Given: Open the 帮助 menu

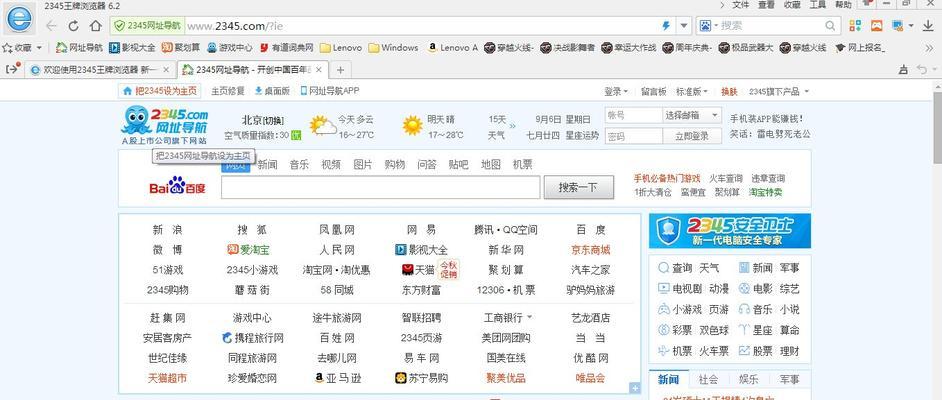Looking at the screenshot, I should tap(843, 5).
